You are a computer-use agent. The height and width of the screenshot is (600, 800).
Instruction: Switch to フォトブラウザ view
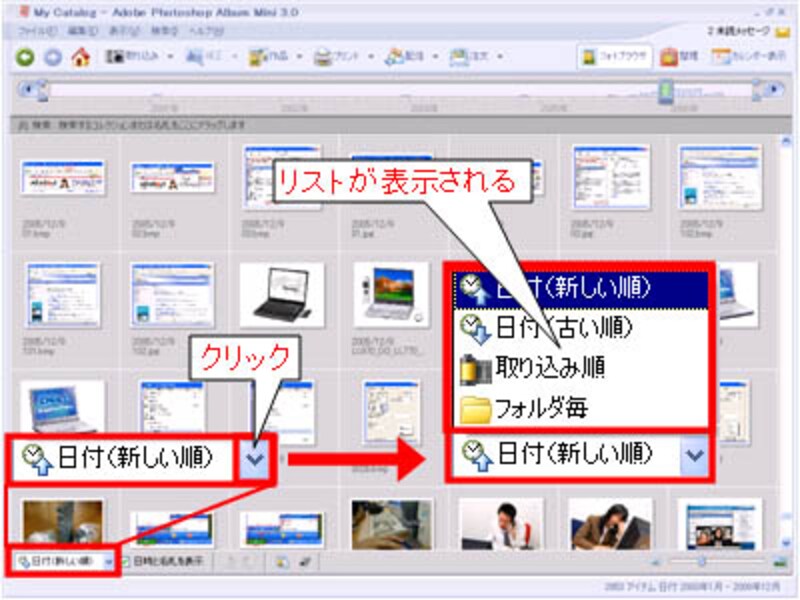[x=615, y=56]
